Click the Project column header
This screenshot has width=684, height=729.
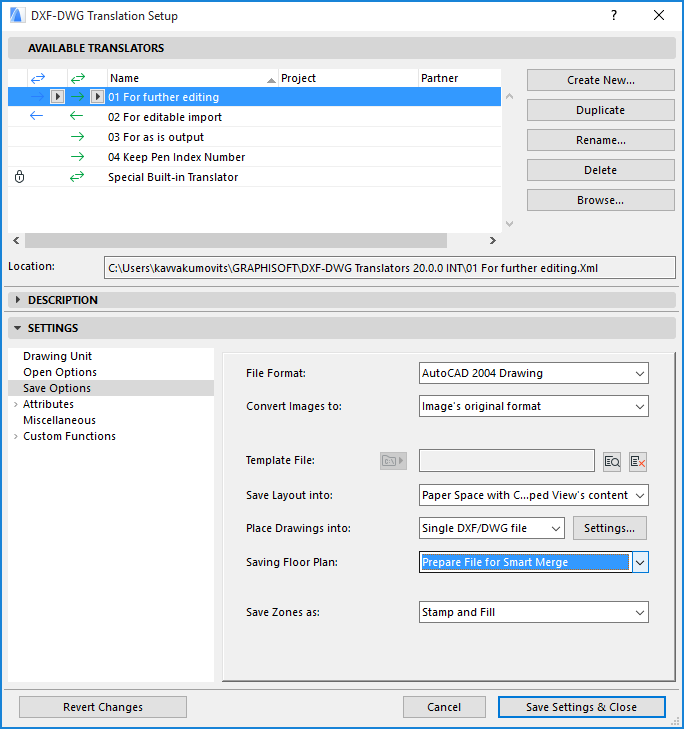coord(348,78)
